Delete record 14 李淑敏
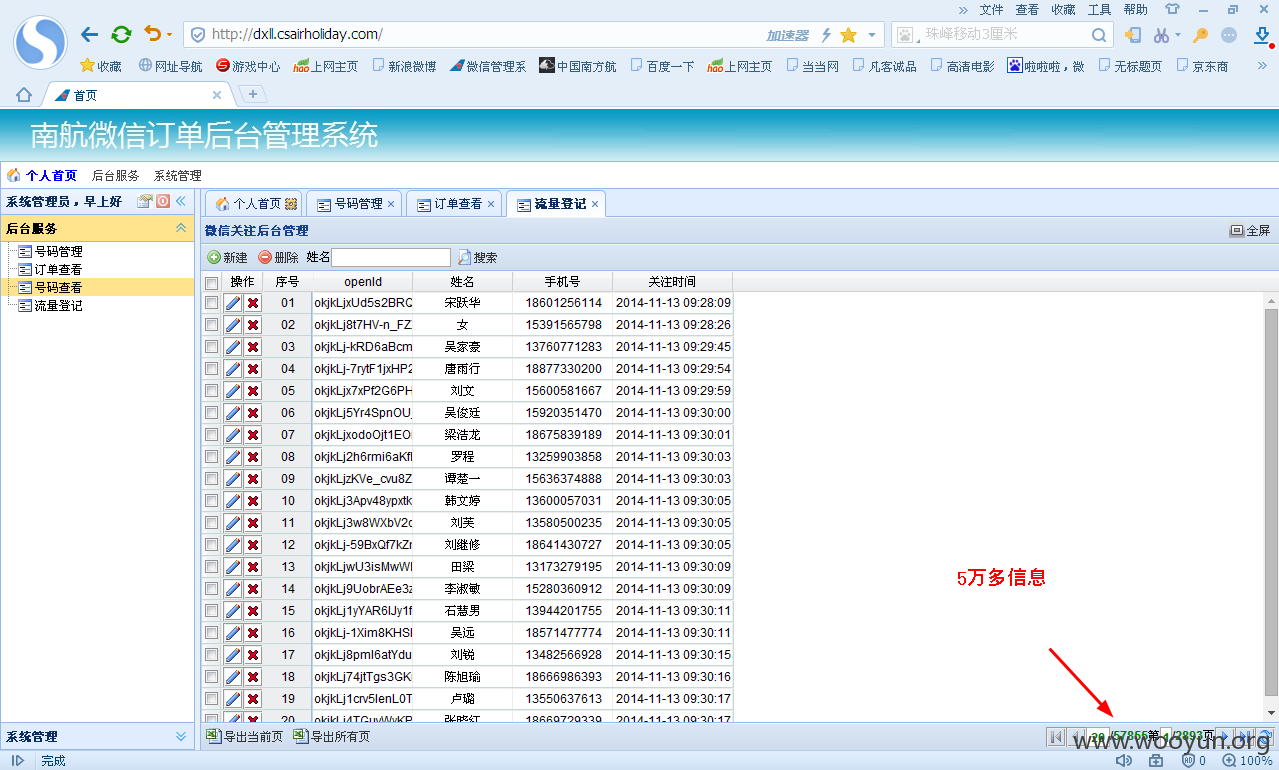Screen dimensions: 1279x770 [253, 588]
